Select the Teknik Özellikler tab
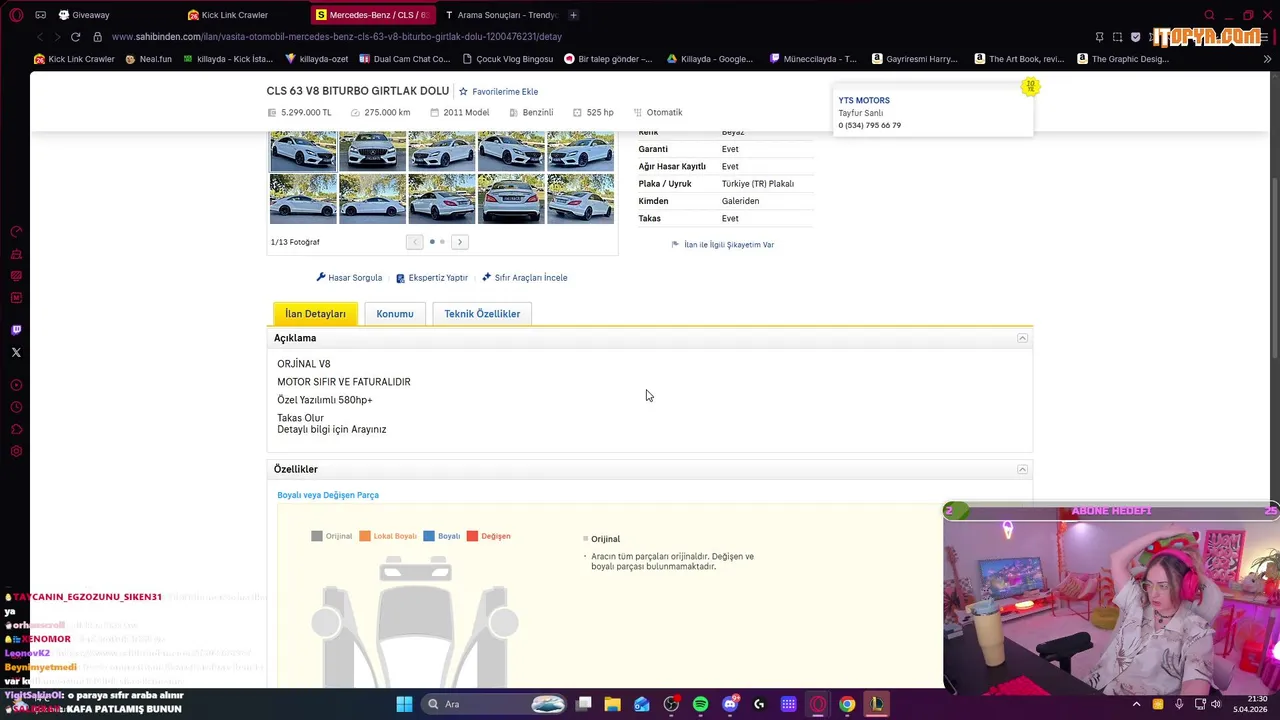 [x=482, y=314]
